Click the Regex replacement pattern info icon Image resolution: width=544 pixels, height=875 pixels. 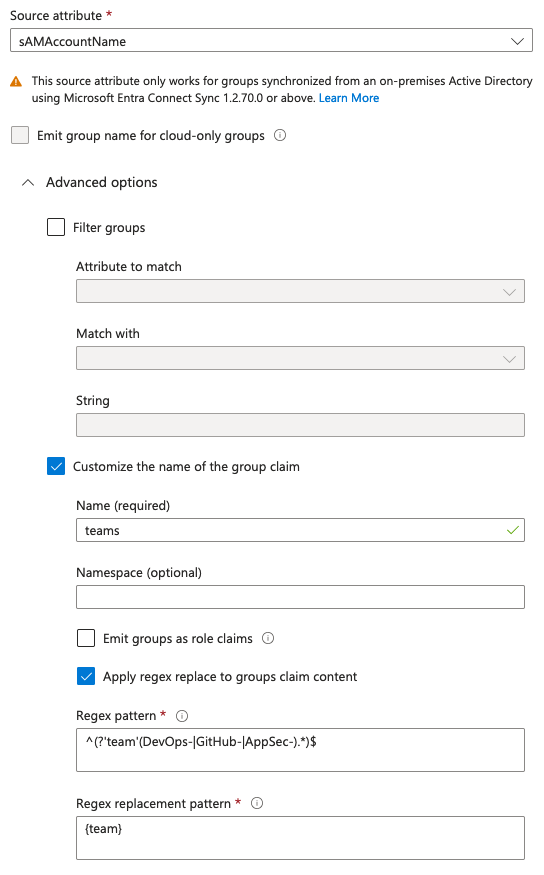[257, 803]
